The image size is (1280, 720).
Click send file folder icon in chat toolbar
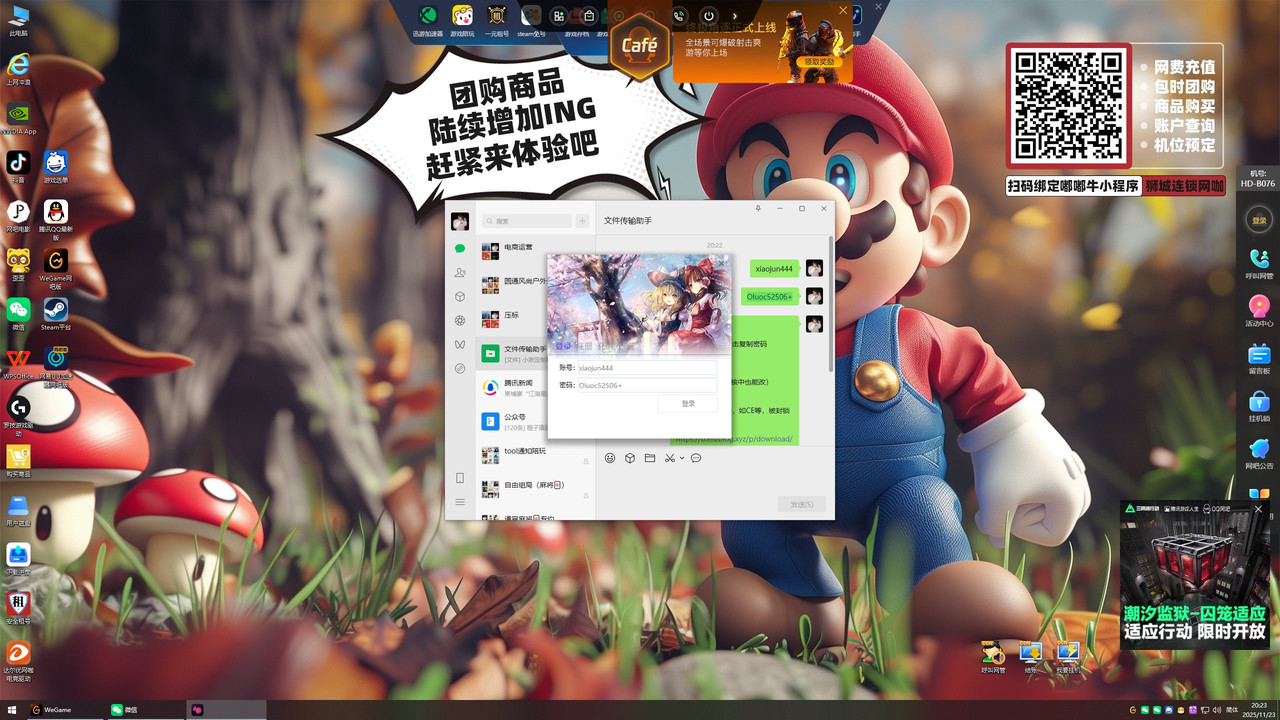point(650,458)
